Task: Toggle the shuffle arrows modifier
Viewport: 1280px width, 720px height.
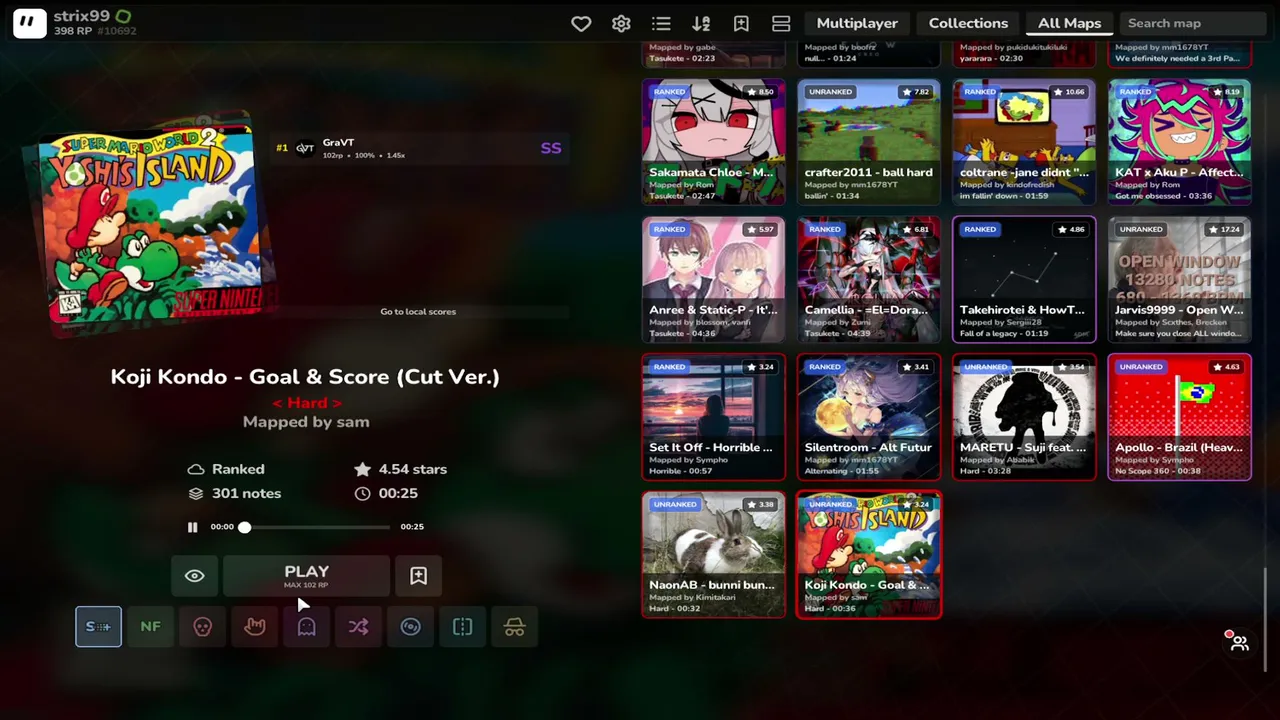Action: 358,627
